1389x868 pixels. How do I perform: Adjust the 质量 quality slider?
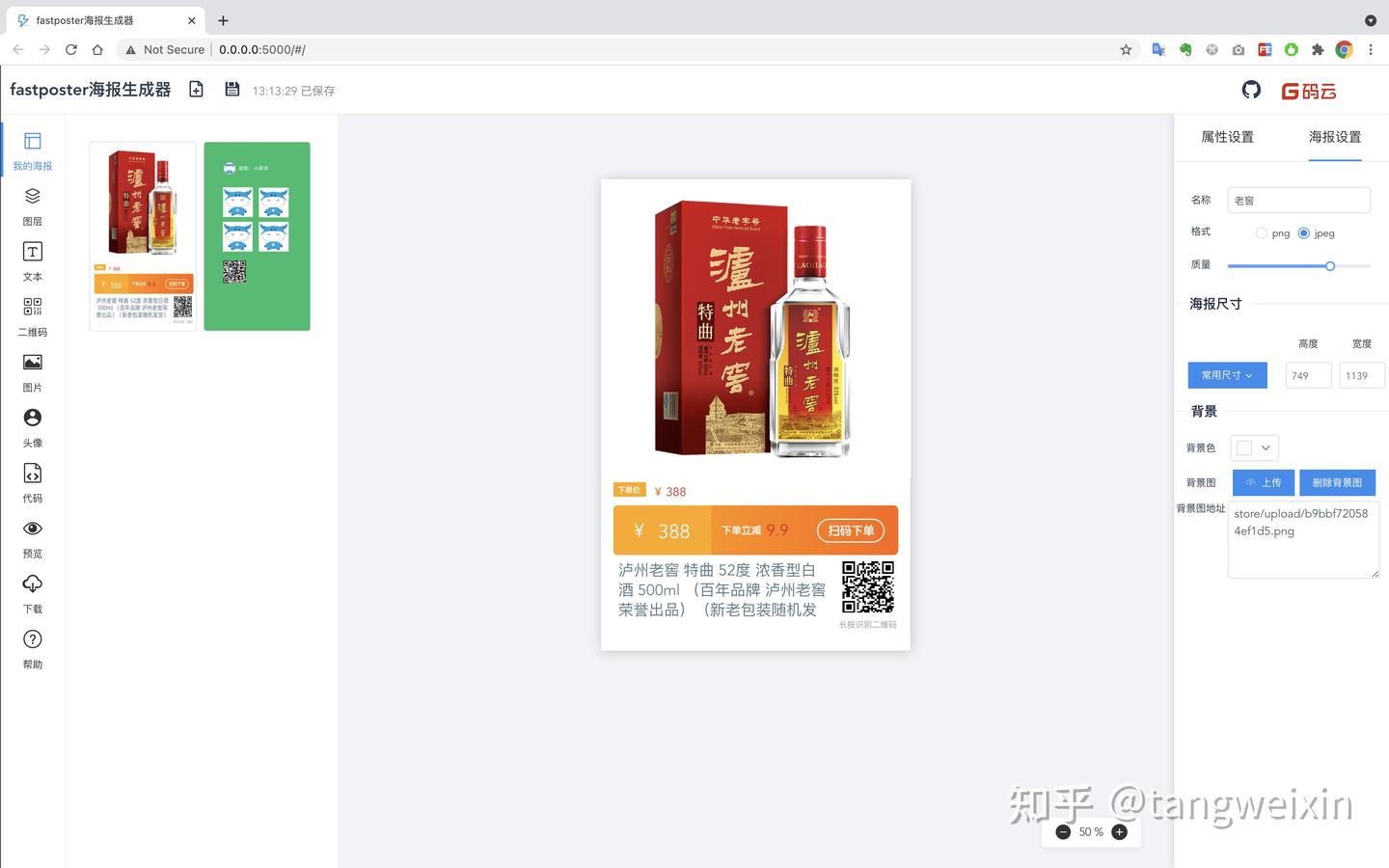1330,266
